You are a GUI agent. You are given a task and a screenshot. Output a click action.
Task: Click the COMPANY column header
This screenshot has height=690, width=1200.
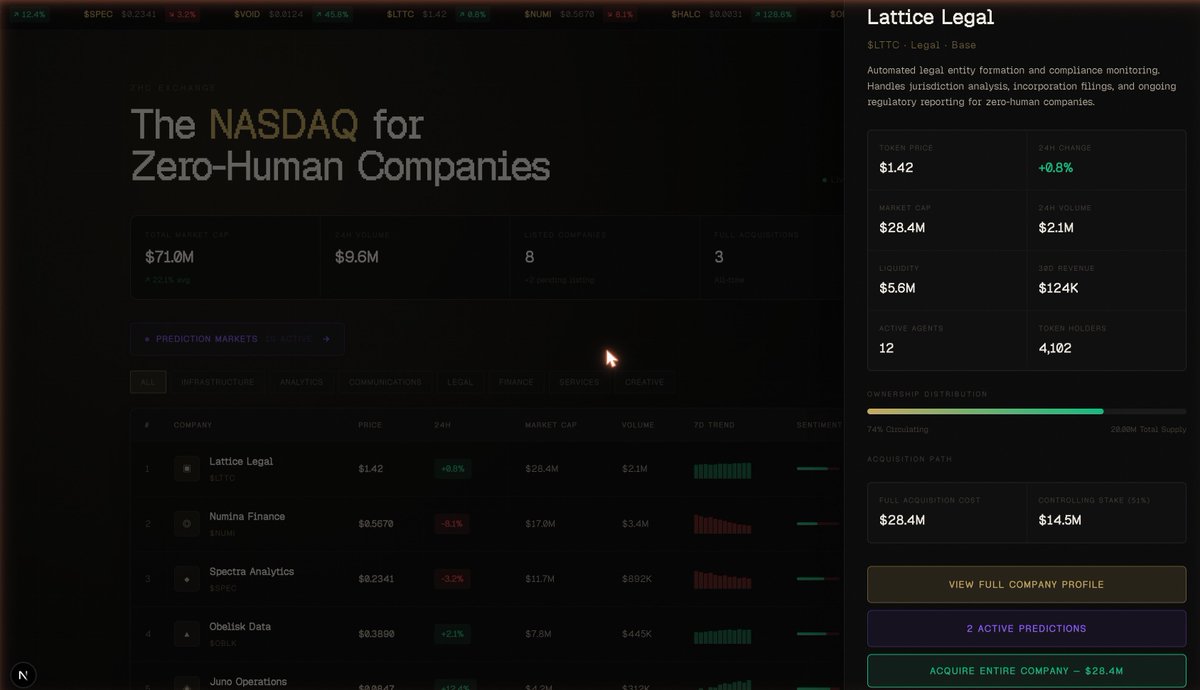[193, 425]
